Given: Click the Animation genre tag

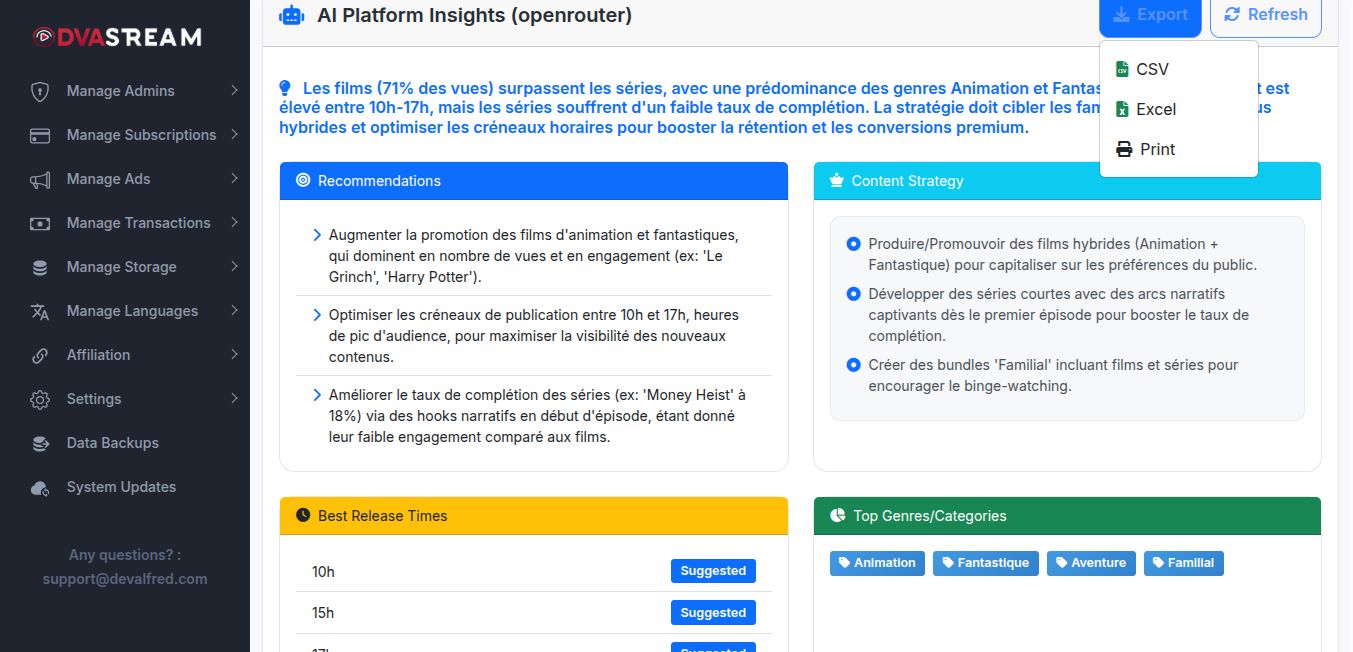Looking at the screenshot, I should [877, 563].
